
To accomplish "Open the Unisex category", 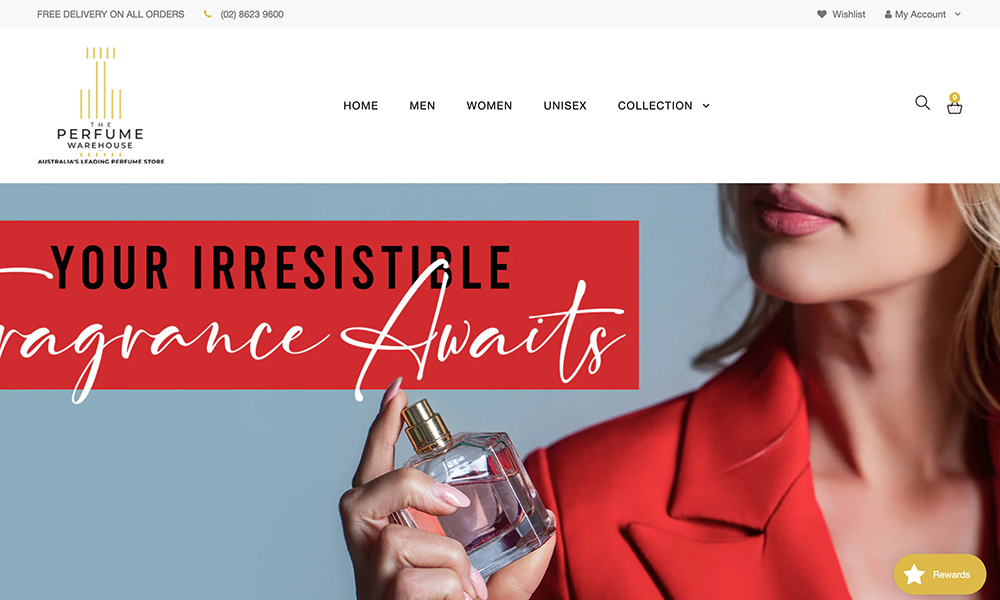I will pyautogui.click(x=565, y=106).
